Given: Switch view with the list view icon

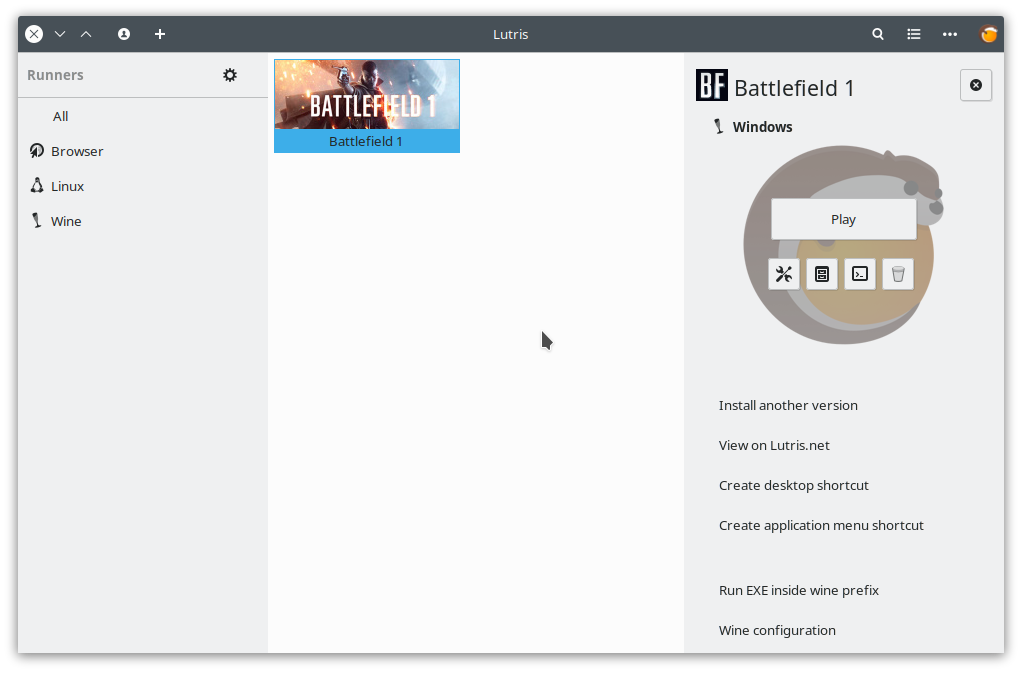Looking at the screenshot, I should point(914,34).
